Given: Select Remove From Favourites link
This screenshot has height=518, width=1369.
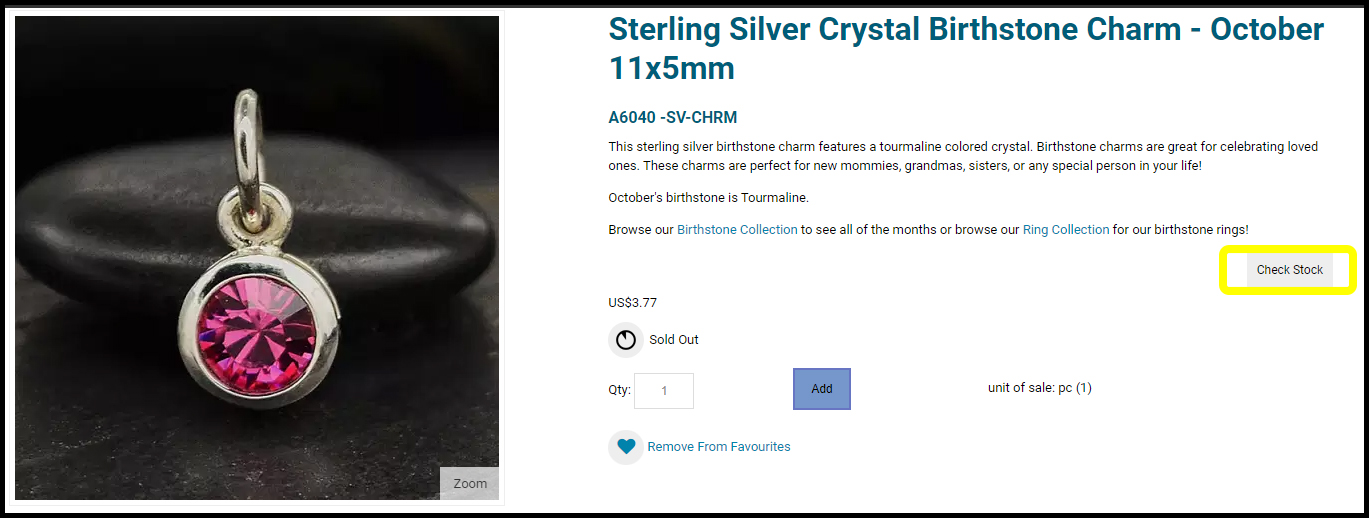Looking at the screenshot, I should pyautogui.click(x=718, y=447).
